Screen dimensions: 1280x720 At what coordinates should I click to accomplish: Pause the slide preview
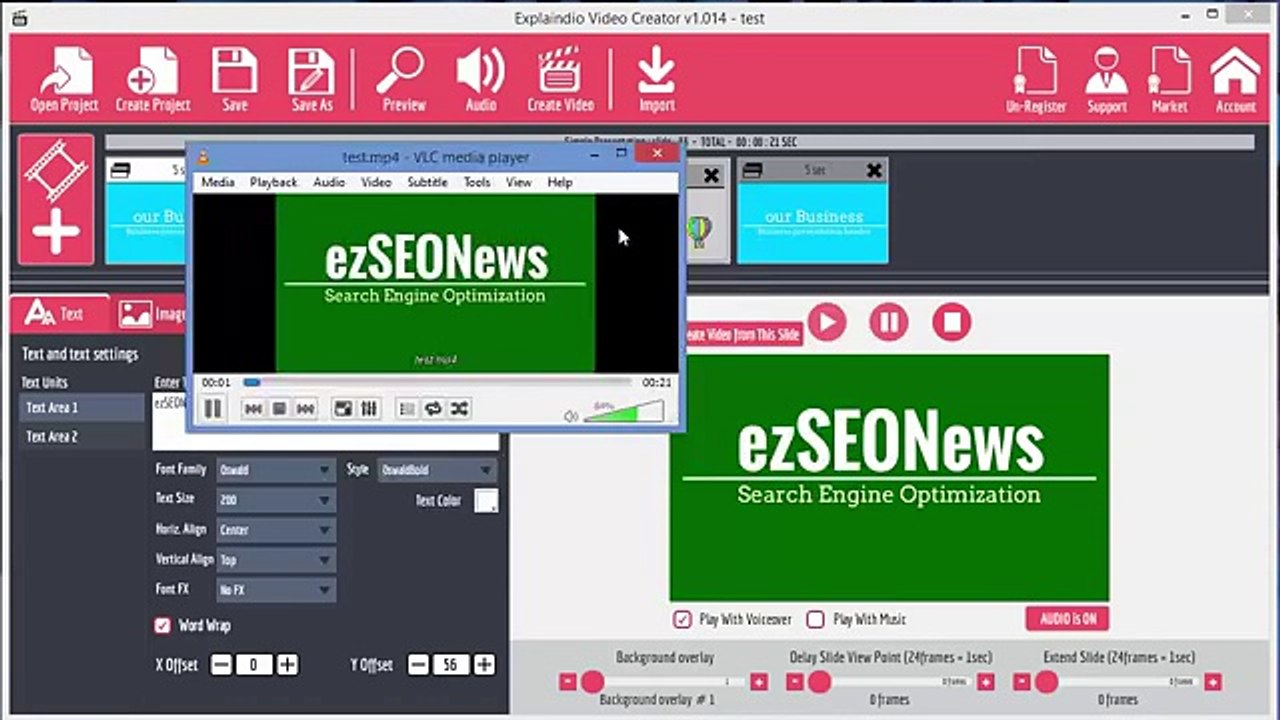coord(889,322)
